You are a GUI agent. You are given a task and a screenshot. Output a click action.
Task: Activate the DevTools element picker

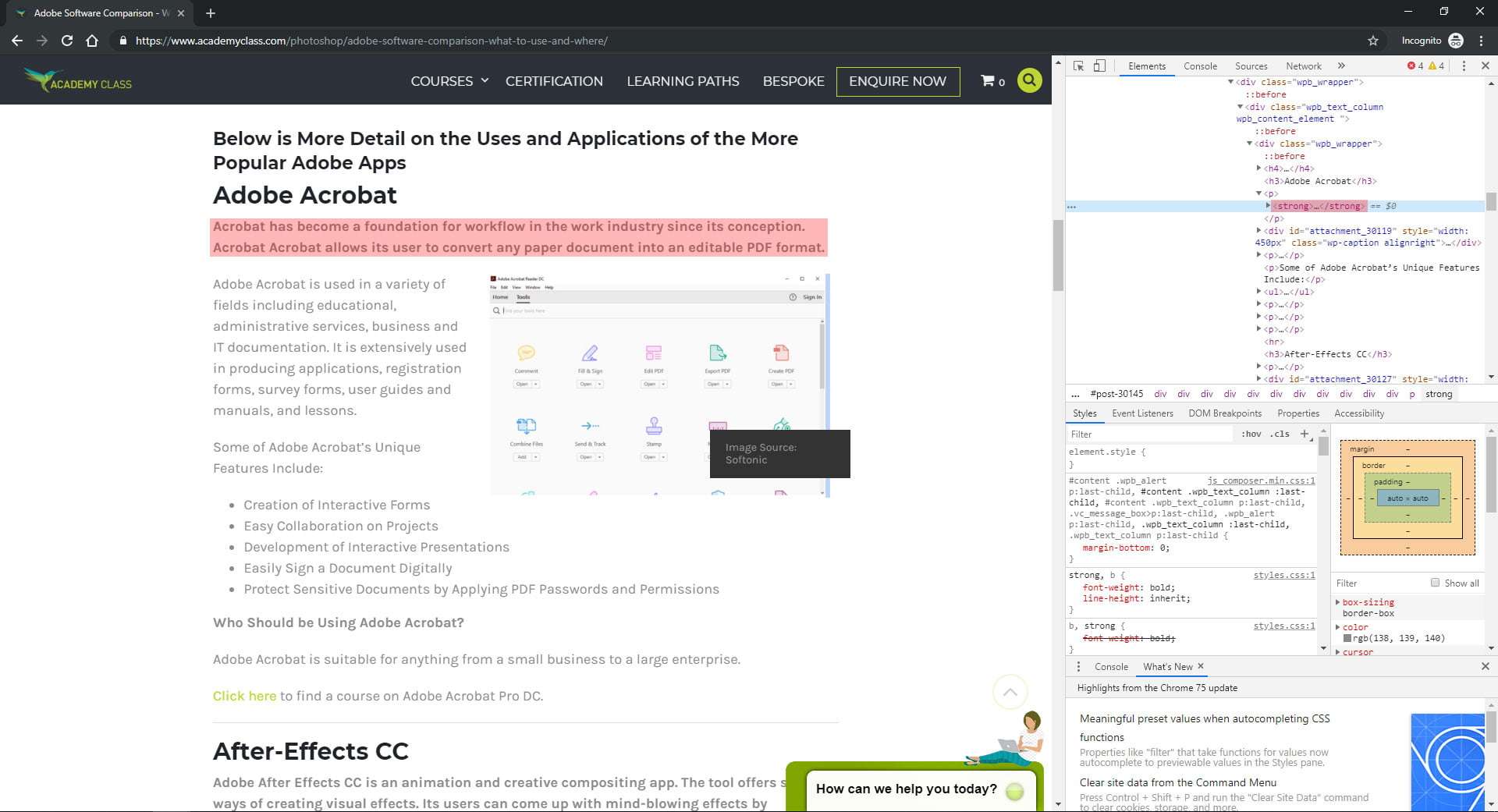pyautogui.click(x=1079, y=66)
